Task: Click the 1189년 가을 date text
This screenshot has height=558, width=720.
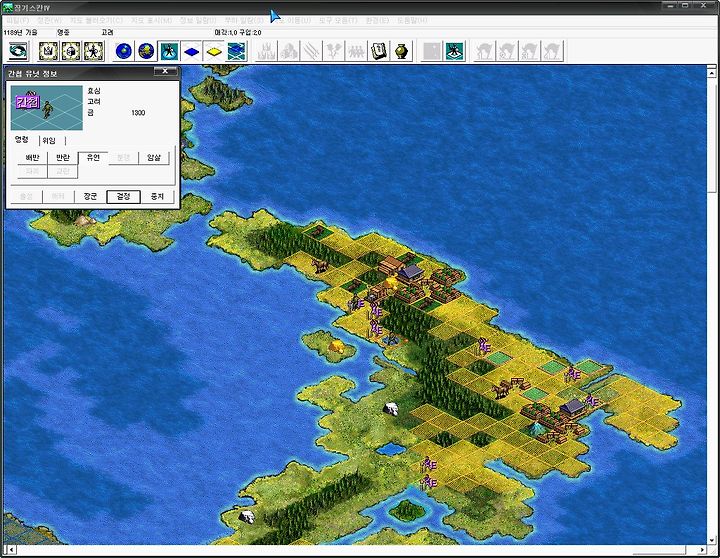Action: pyautogui.click(x=20, y=33)
